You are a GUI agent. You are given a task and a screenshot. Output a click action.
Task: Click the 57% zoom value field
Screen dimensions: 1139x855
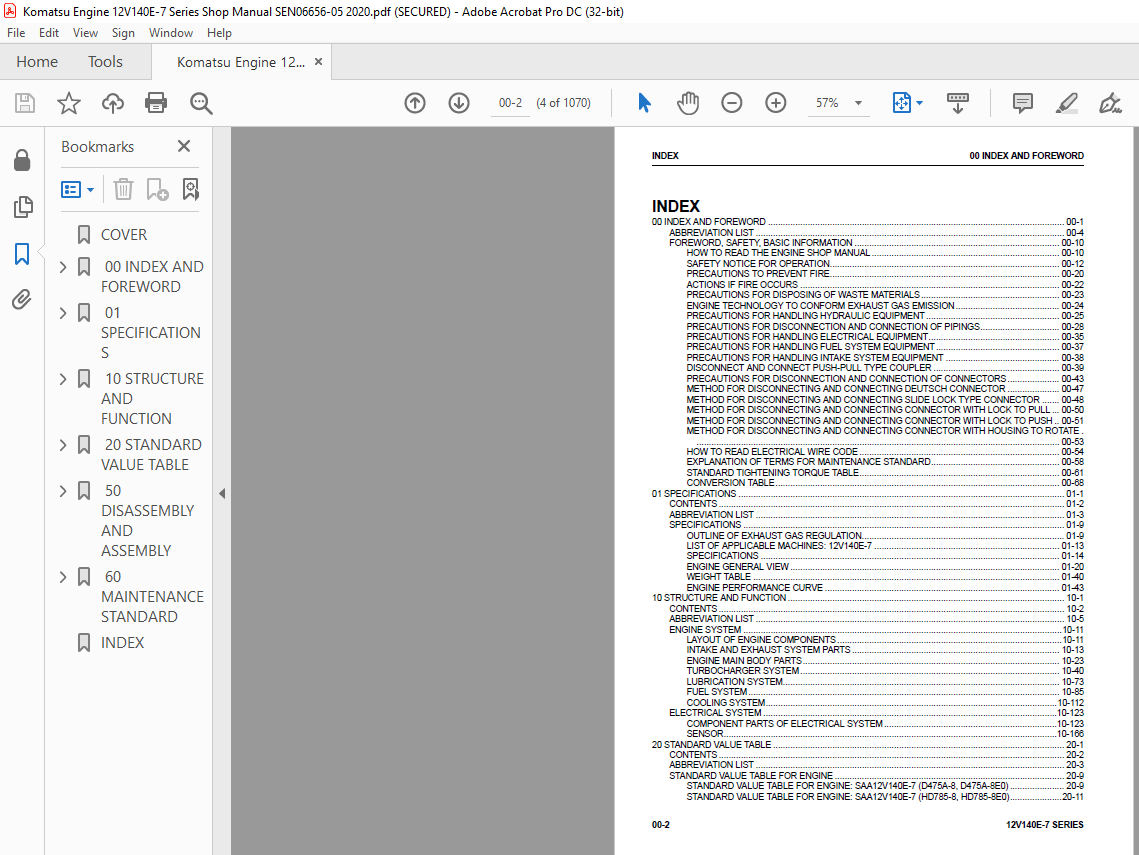click(x=827, y=103)
